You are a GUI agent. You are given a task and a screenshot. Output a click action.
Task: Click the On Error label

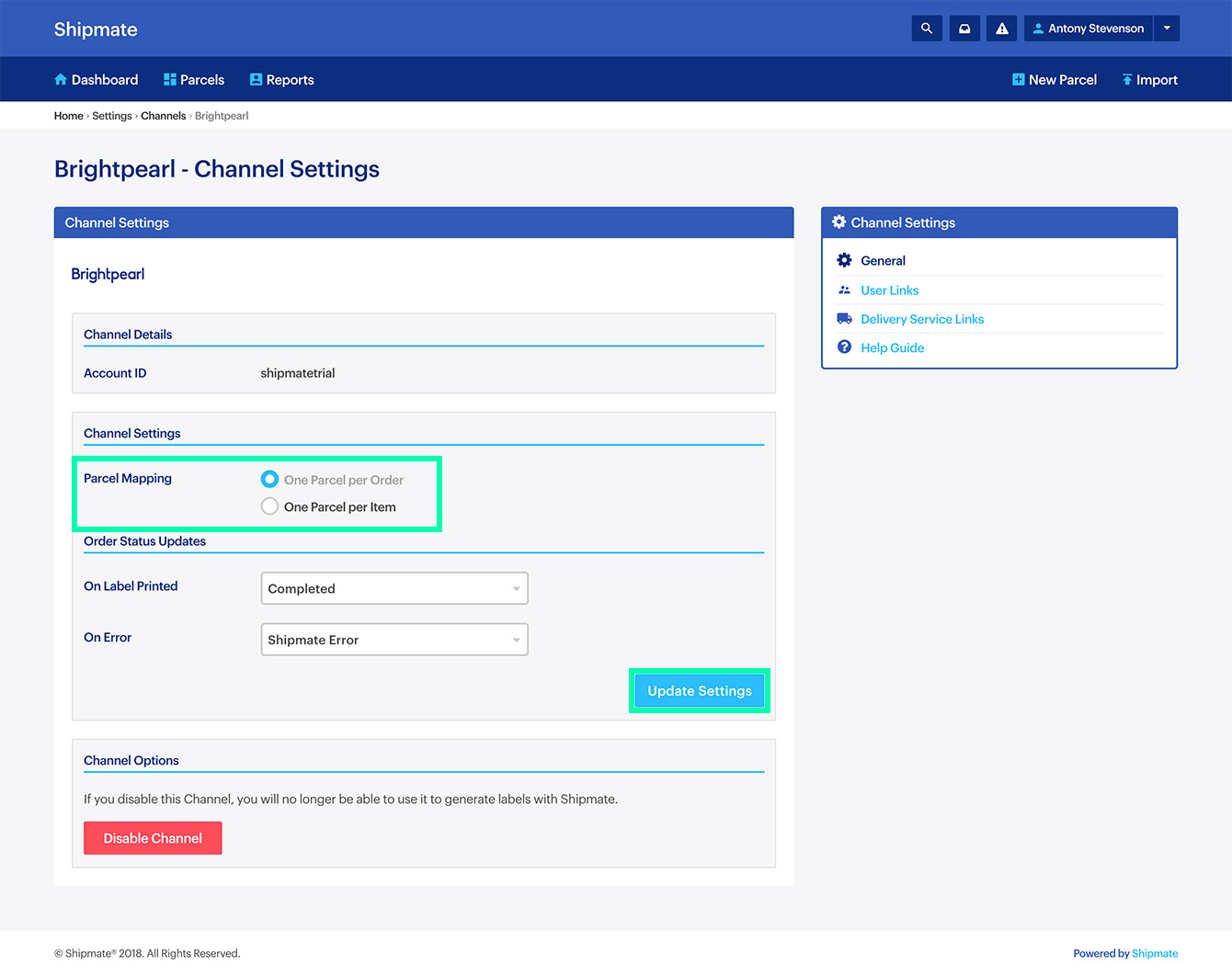[108, 638]
